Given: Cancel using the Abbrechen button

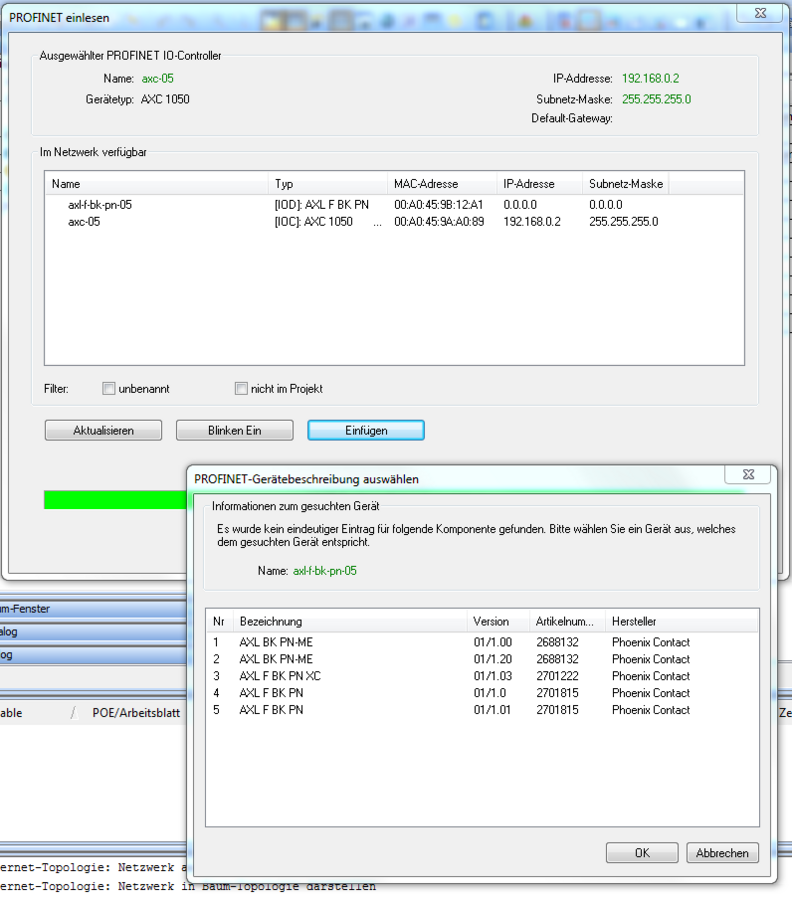Looking at the screenshot, I should pos(722,853).
